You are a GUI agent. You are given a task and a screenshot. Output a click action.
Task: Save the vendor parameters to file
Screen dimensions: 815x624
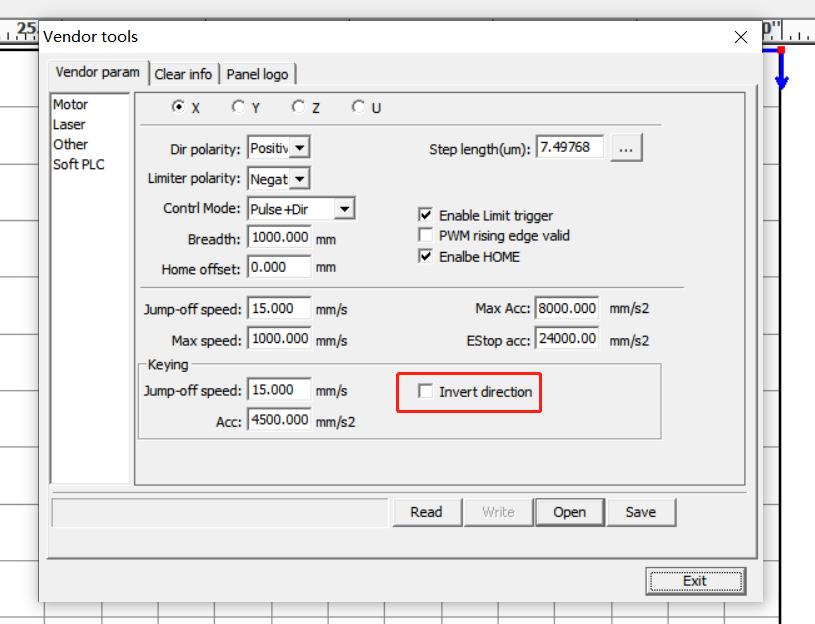coord(641,511)
